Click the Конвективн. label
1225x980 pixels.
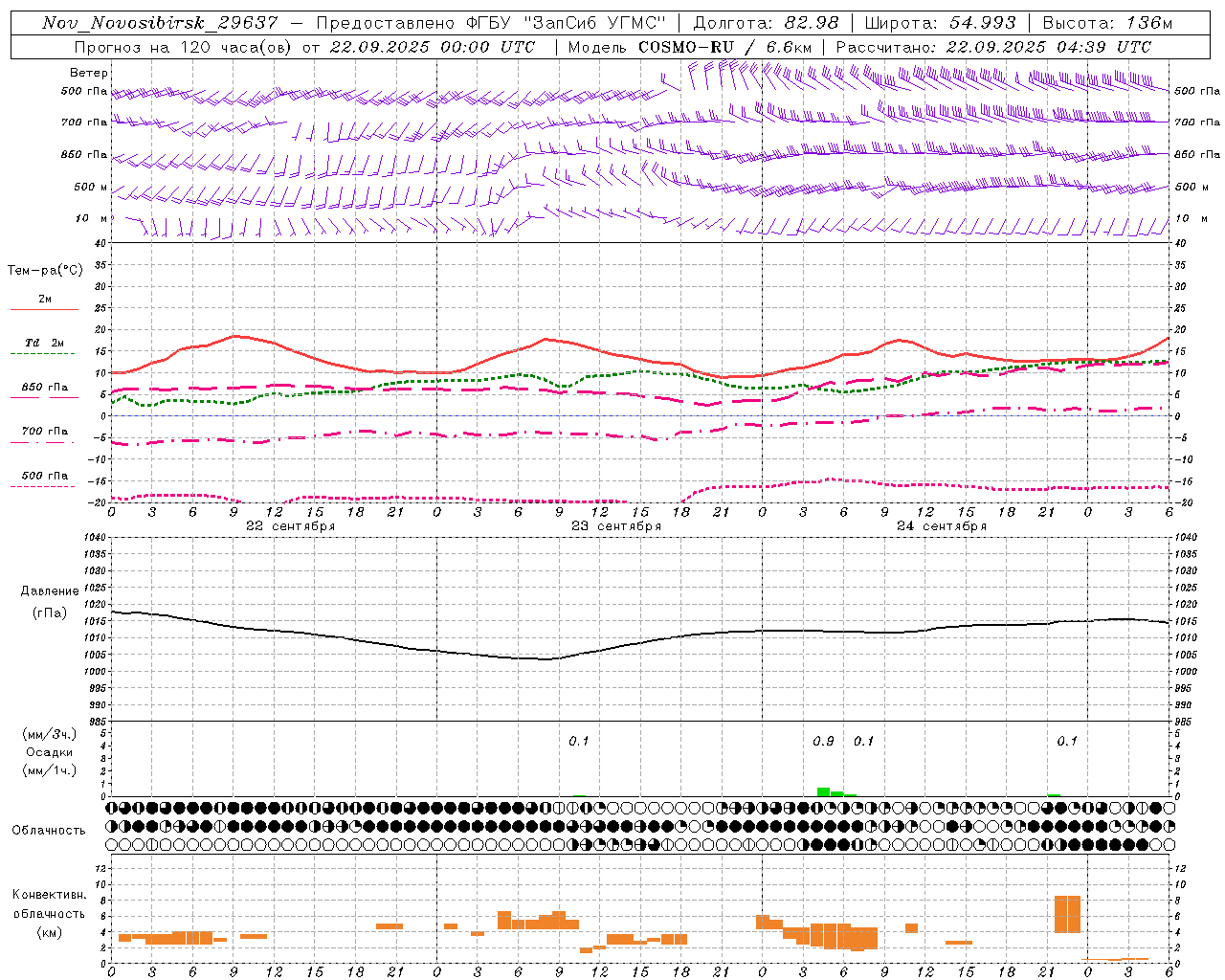click(x=50, y=895)
